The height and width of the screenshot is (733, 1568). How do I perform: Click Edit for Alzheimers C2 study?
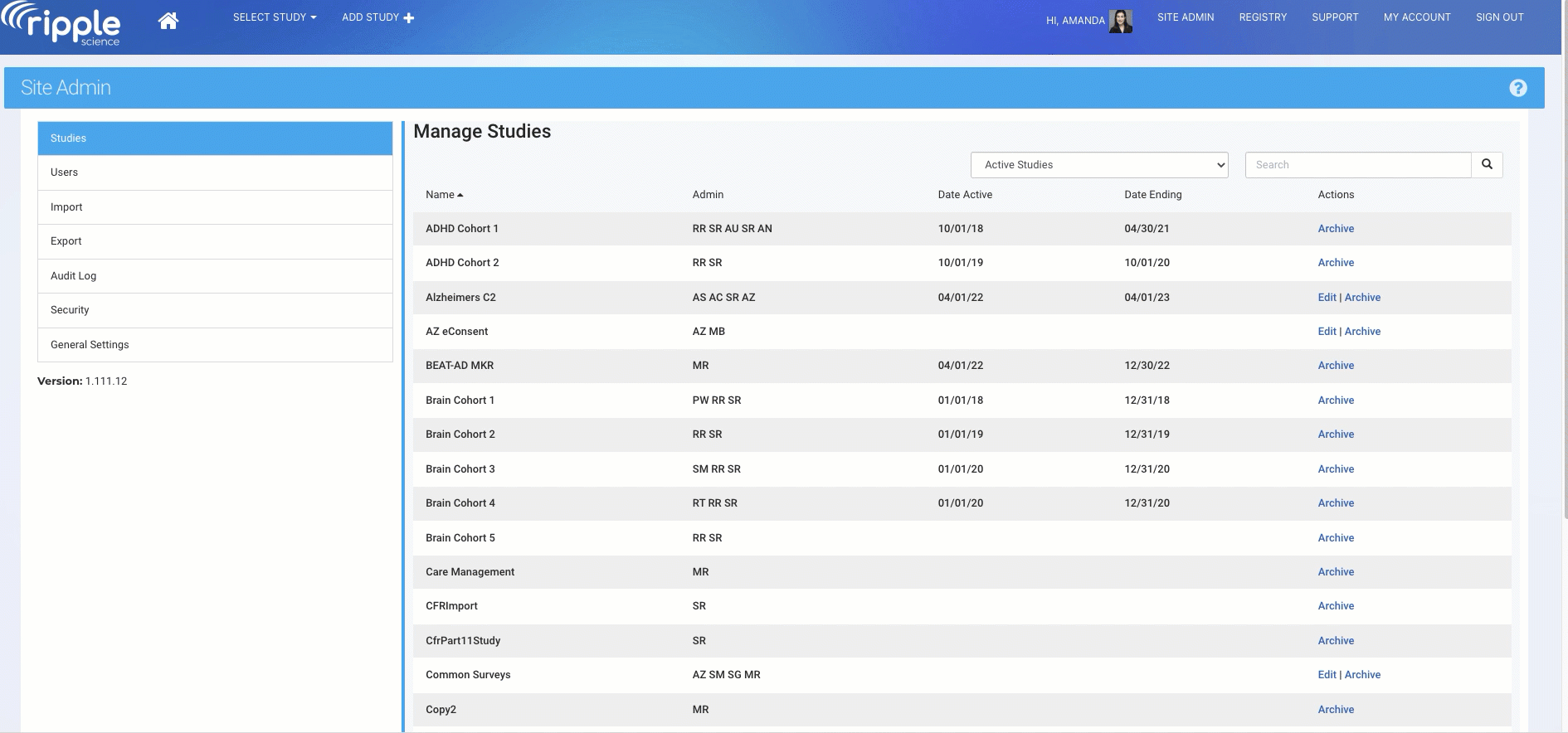(1327, 298)
